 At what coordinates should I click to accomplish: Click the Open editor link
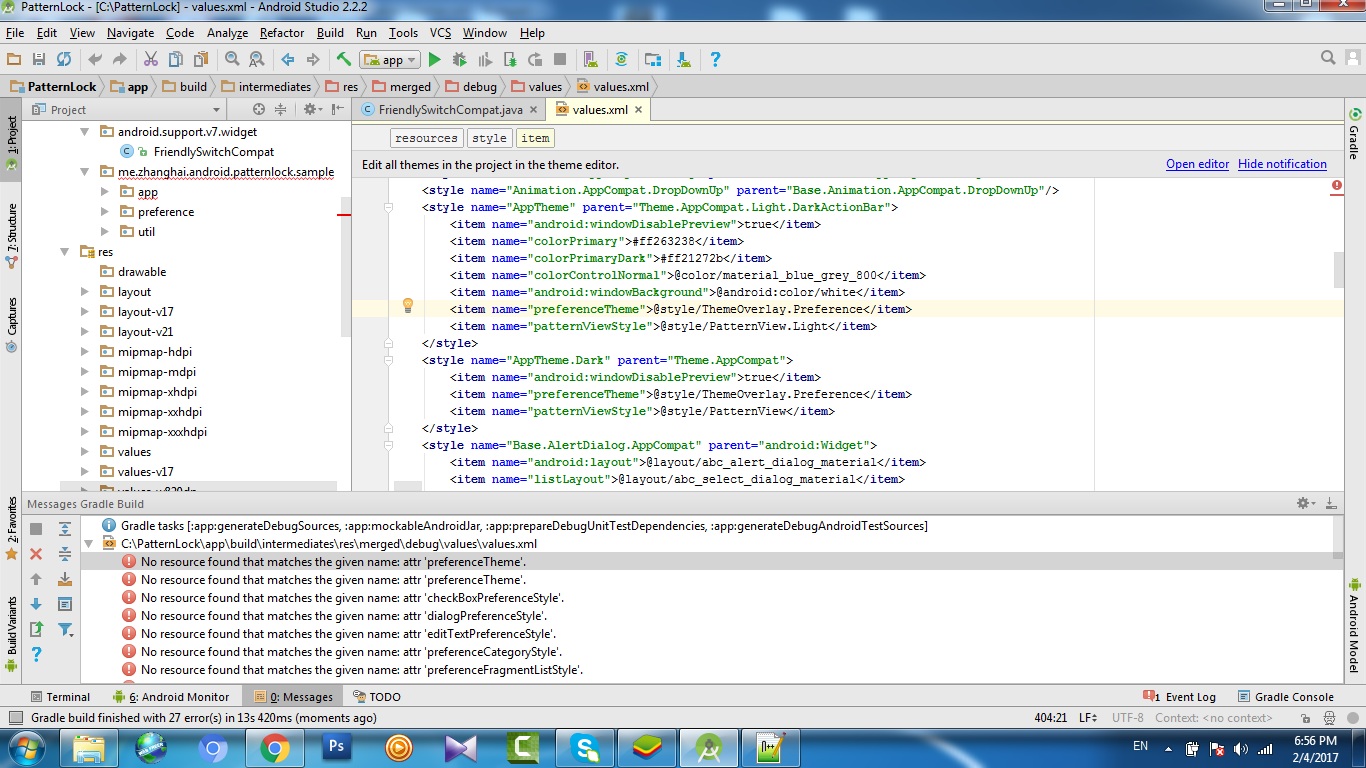pos(1197,164)
